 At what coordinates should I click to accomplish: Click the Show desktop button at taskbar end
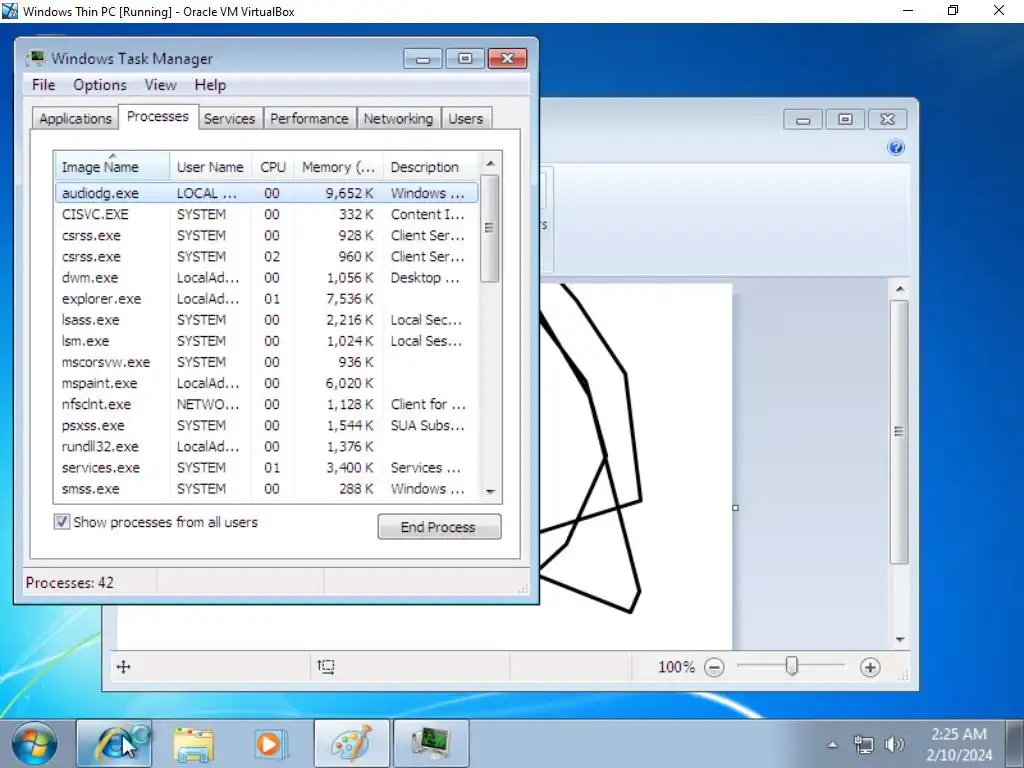click(x=1016, y=743)
